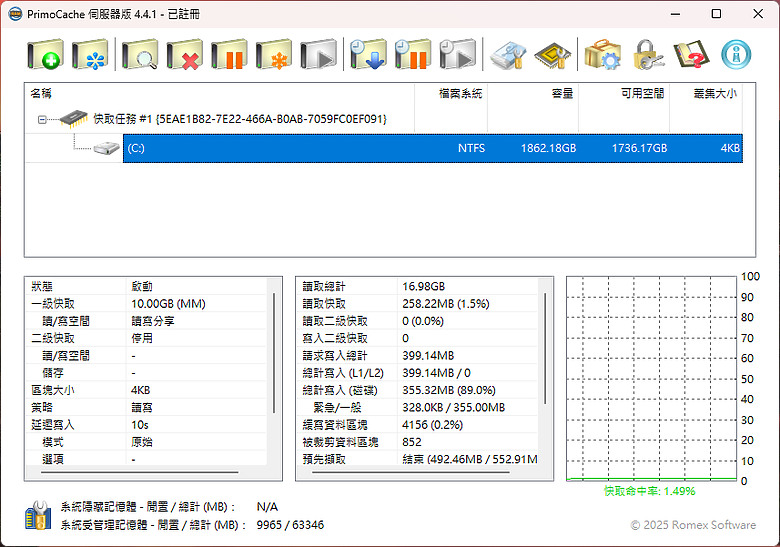Select the 快取任務 #1 task row

click(x=240, y=119)
